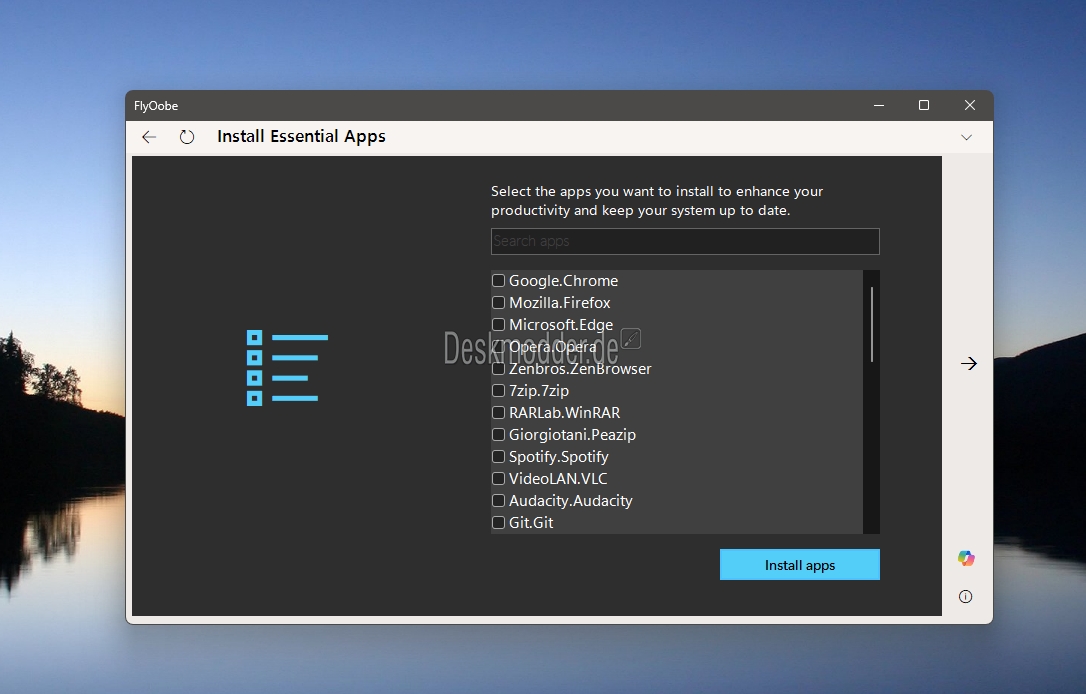Click the refresh circular arrow icon
The height and width of the screenshot is (694, 1086).
187,137
